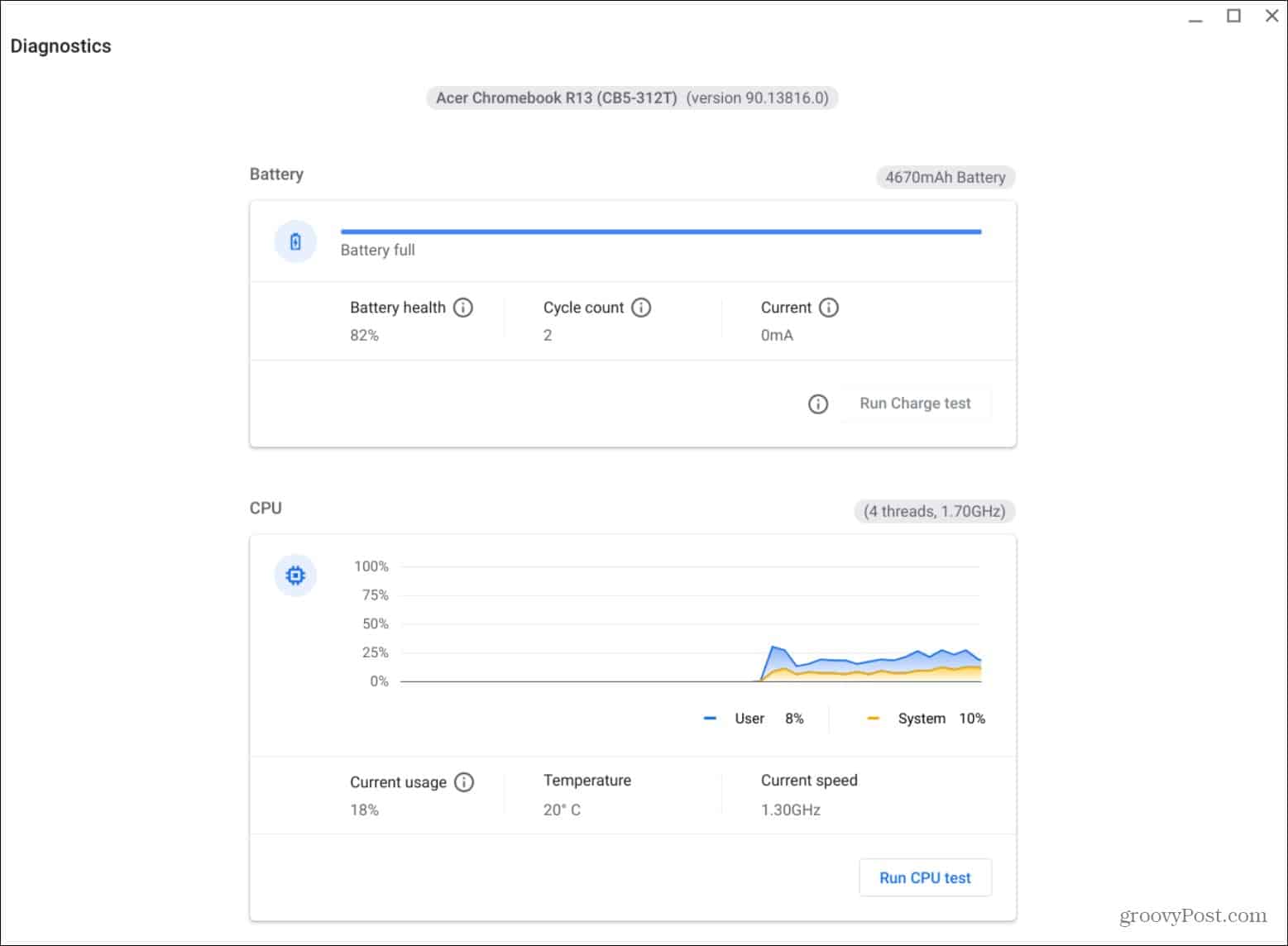Click the System 10% legend value

coord(972,719)
